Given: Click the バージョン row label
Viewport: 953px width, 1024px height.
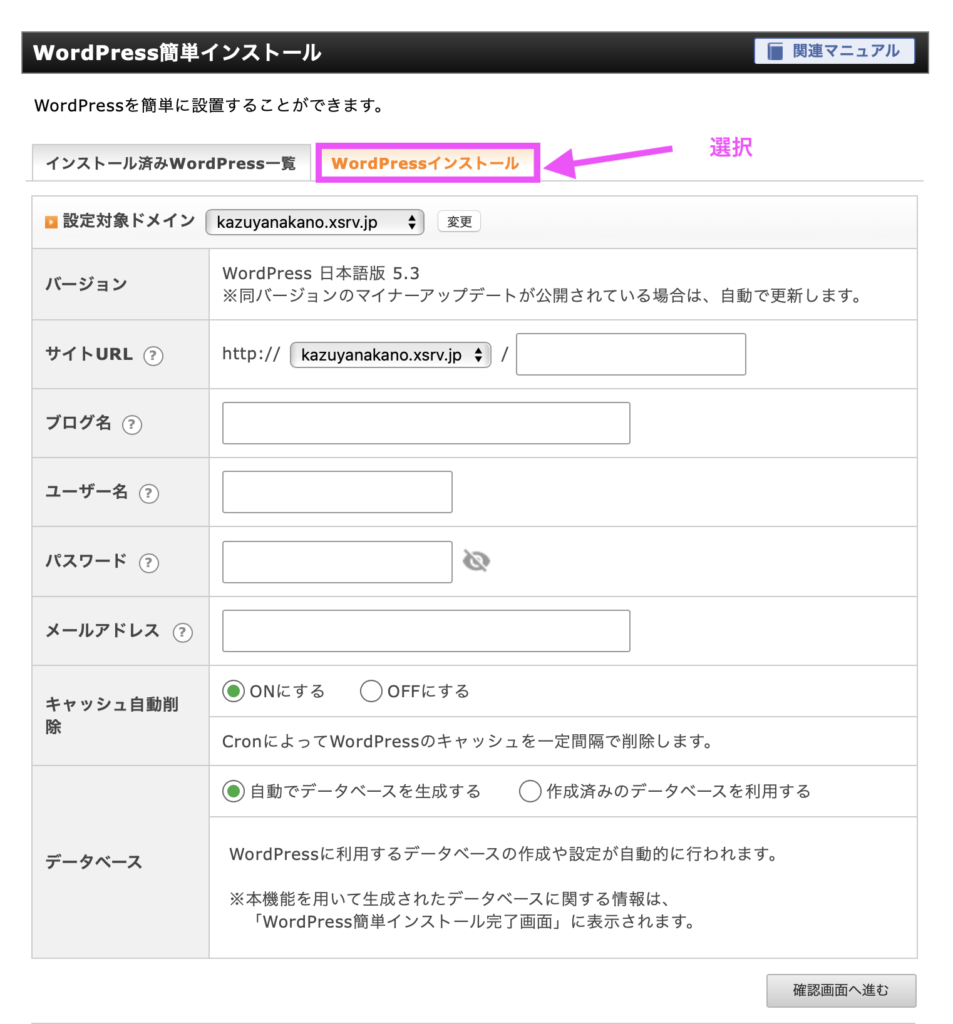Looking at the screenshot, I should pos(86,284).
